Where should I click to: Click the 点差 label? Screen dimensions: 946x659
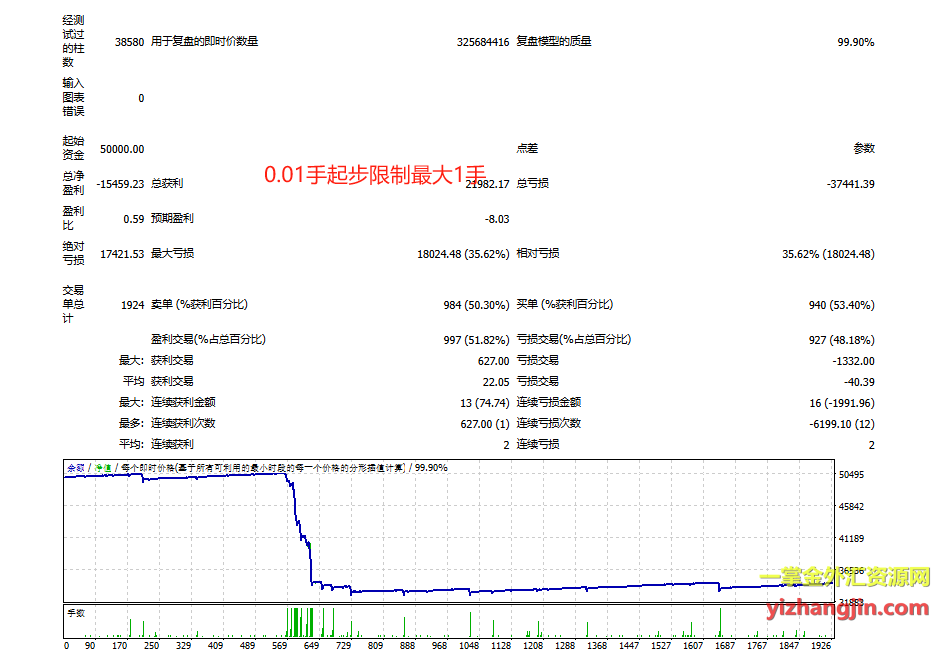pyautogui.click(x=527, y=148)
